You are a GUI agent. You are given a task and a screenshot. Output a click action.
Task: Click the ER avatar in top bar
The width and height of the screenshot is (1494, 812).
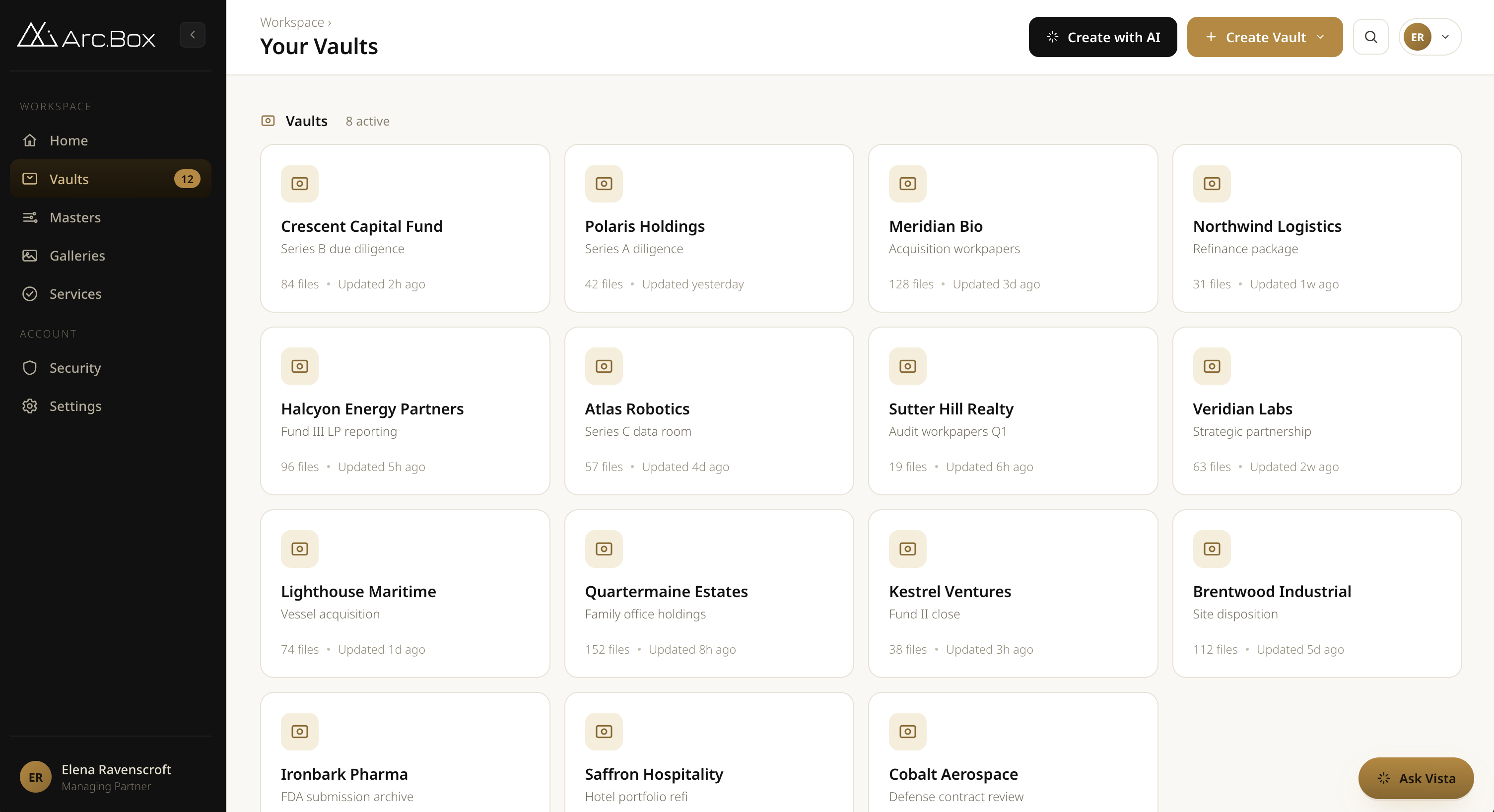click(1418, 37)
